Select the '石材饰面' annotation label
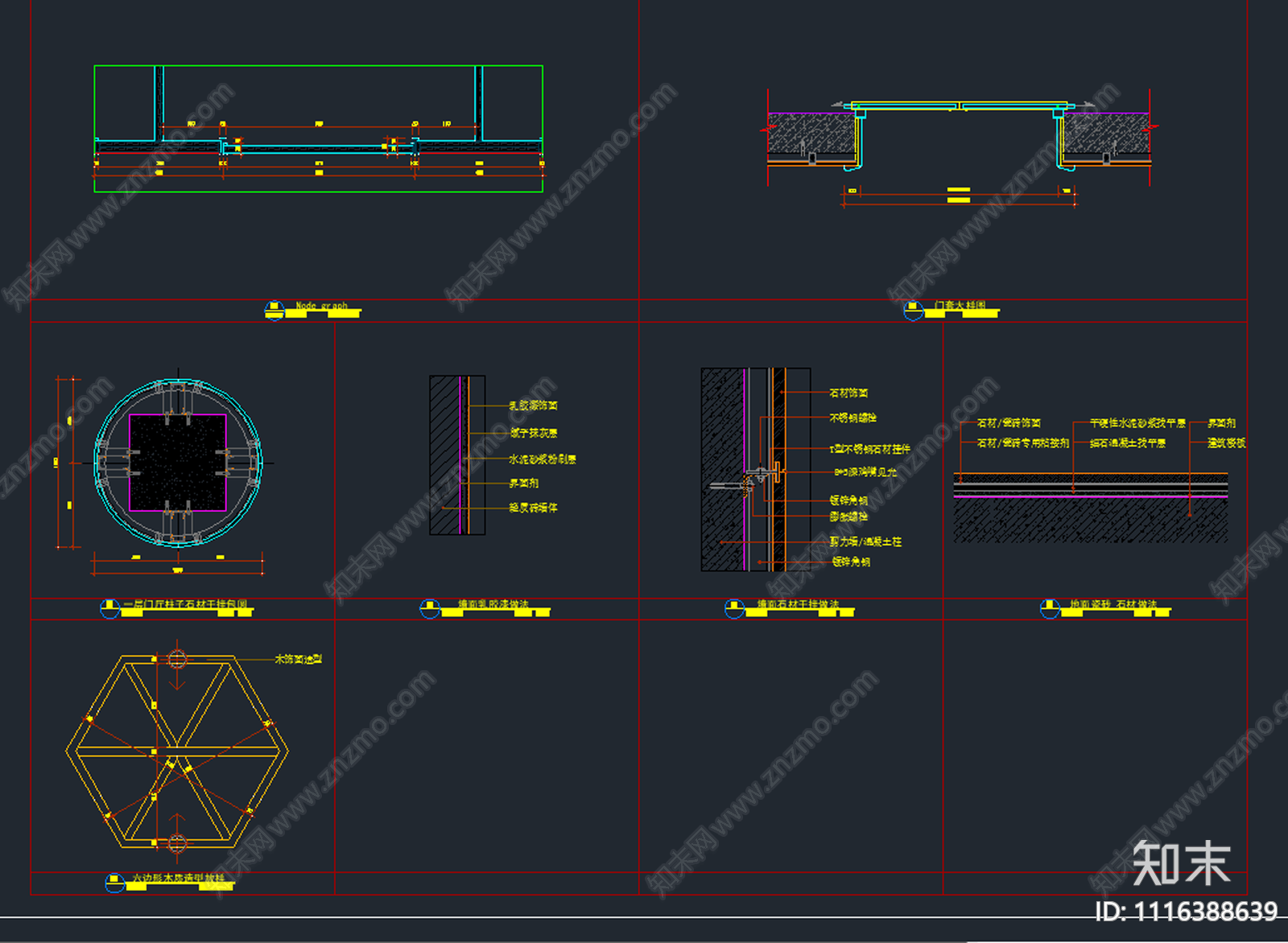The height and width of the screenshot is (943, 1288). coord(848,393)
